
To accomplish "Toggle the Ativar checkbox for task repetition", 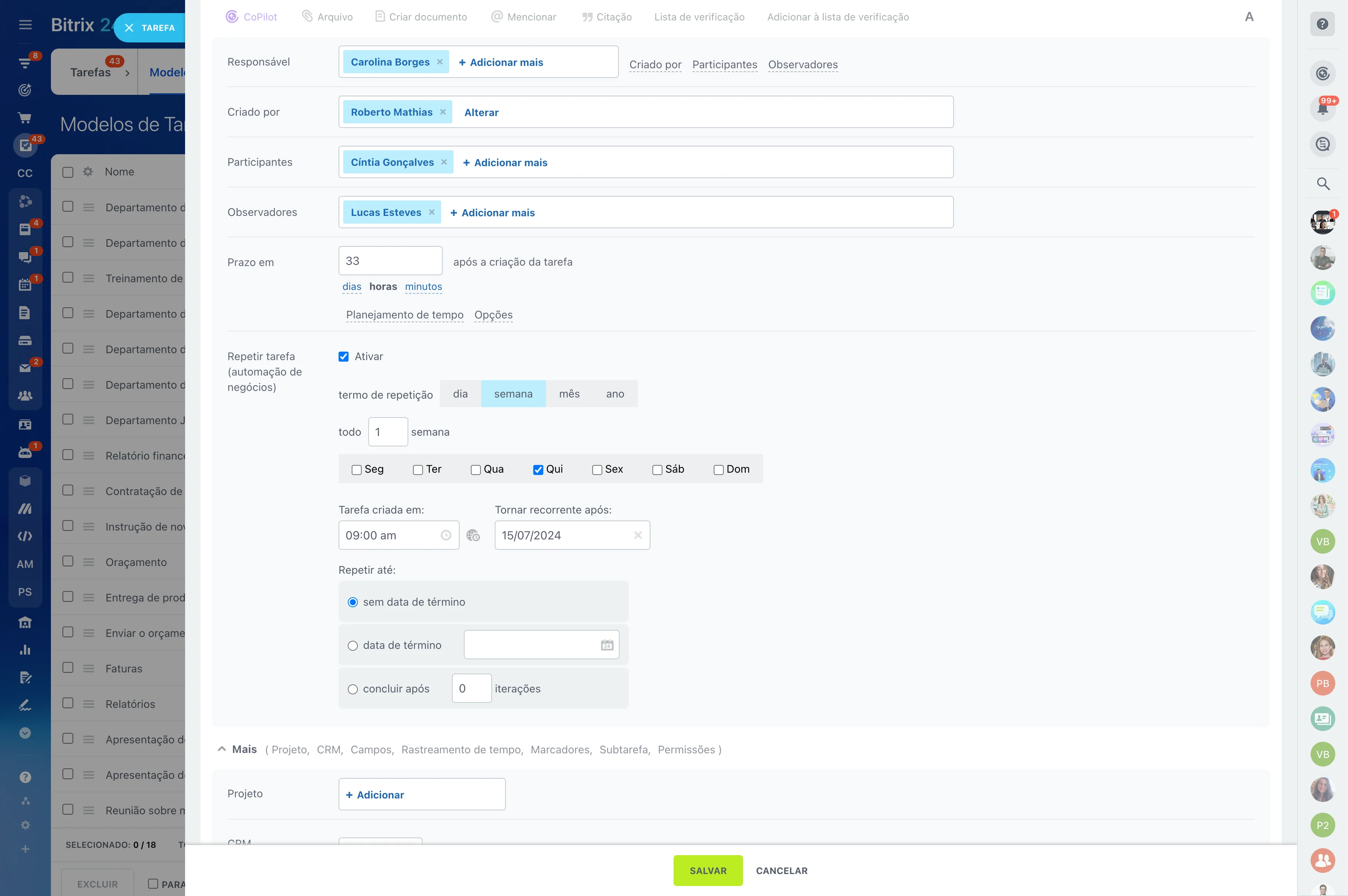I will click(x=344, y=355).
